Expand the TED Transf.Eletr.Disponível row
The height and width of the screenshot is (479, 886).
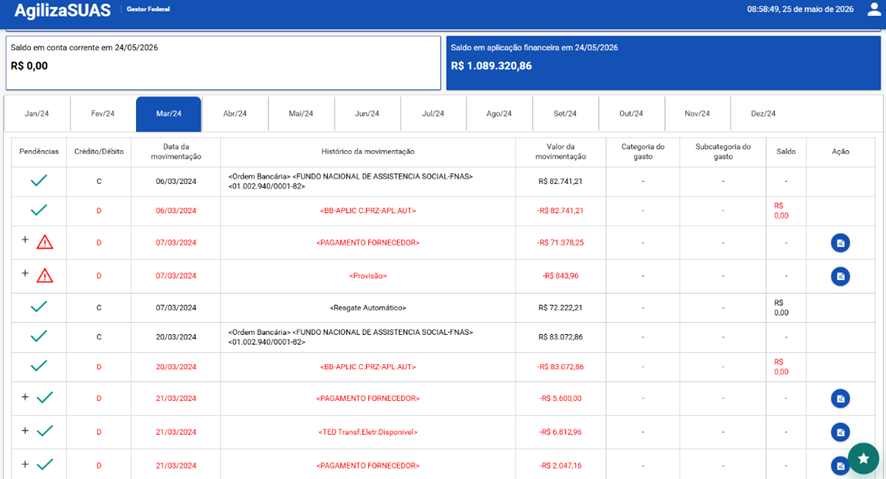(25, 430)
